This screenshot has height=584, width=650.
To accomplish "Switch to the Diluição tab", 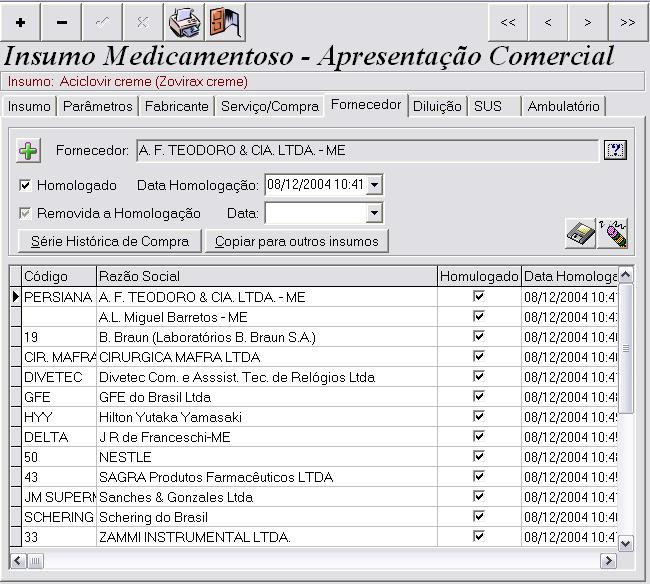I will pos(437,106).
